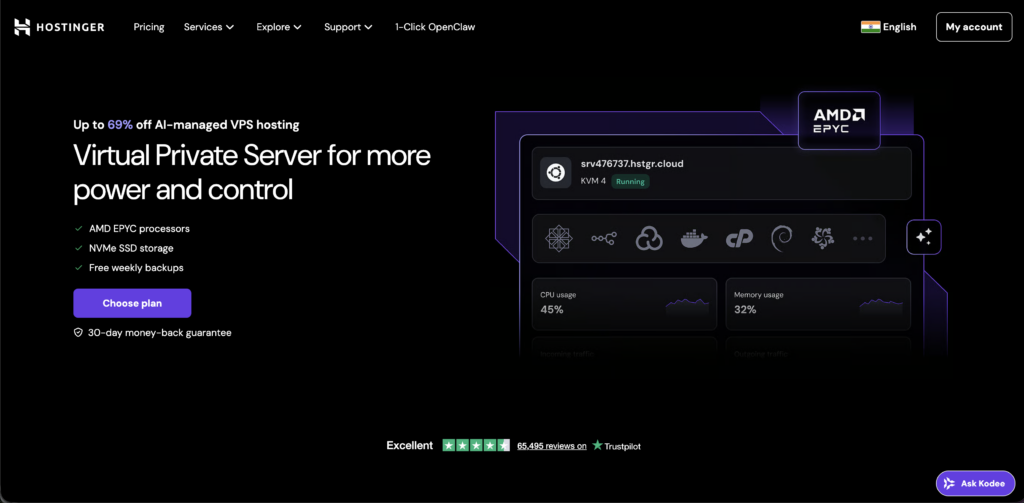Screen dimensions: 1024x503
Task: Click the three-dots more icon
Action: tap(863, 239)
